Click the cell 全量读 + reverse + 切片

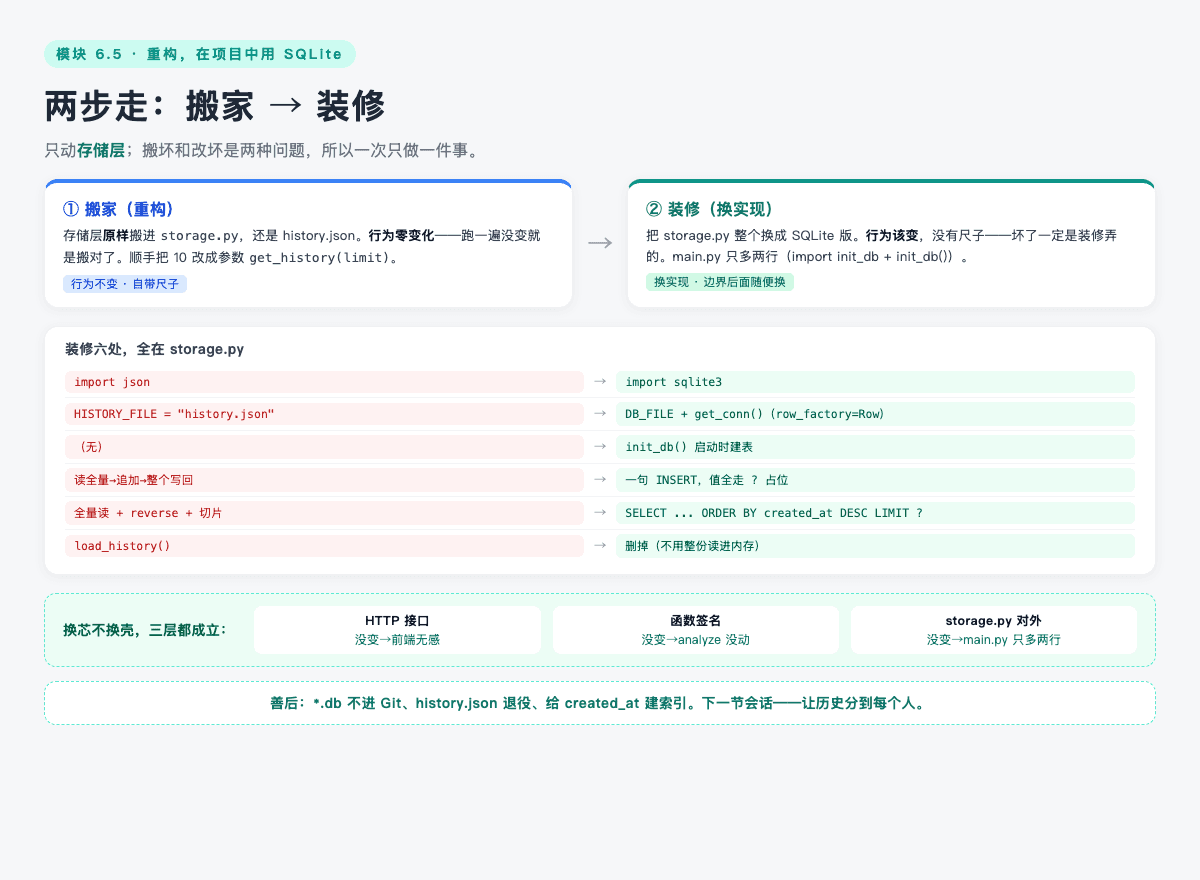point(324,513)
